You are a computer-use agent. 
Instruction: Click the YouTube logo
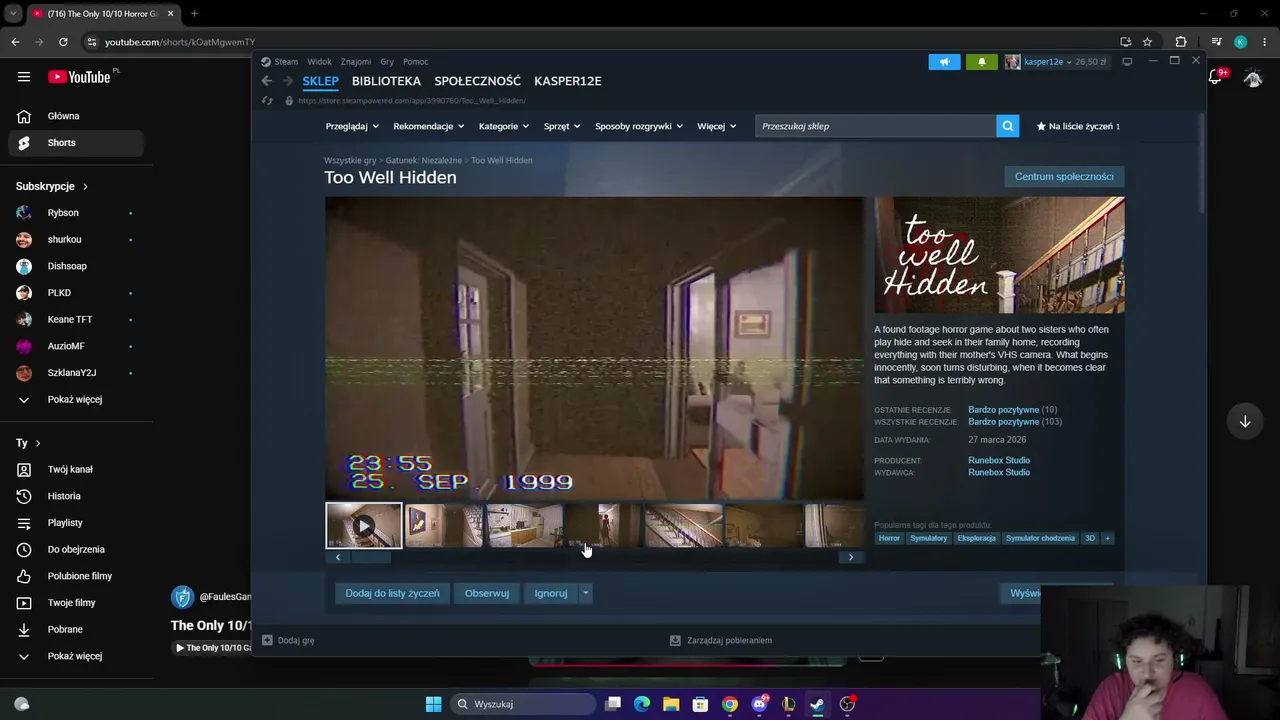tap(79, 77)
